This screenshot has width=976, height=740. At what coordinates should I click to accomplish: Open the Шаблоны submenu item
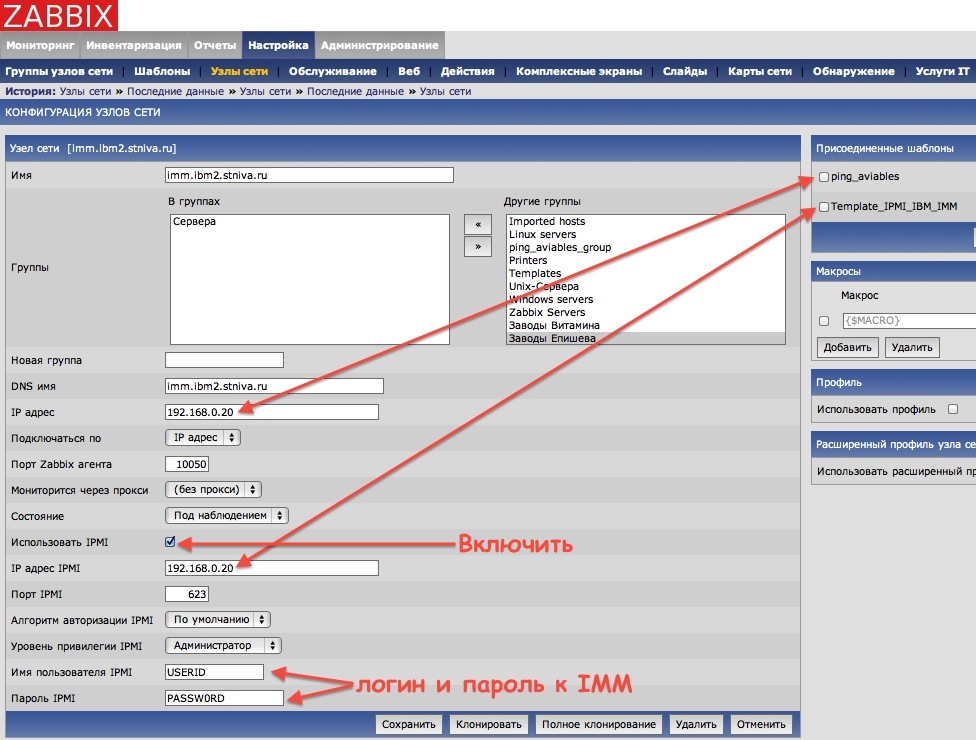(x=162, y=71)
